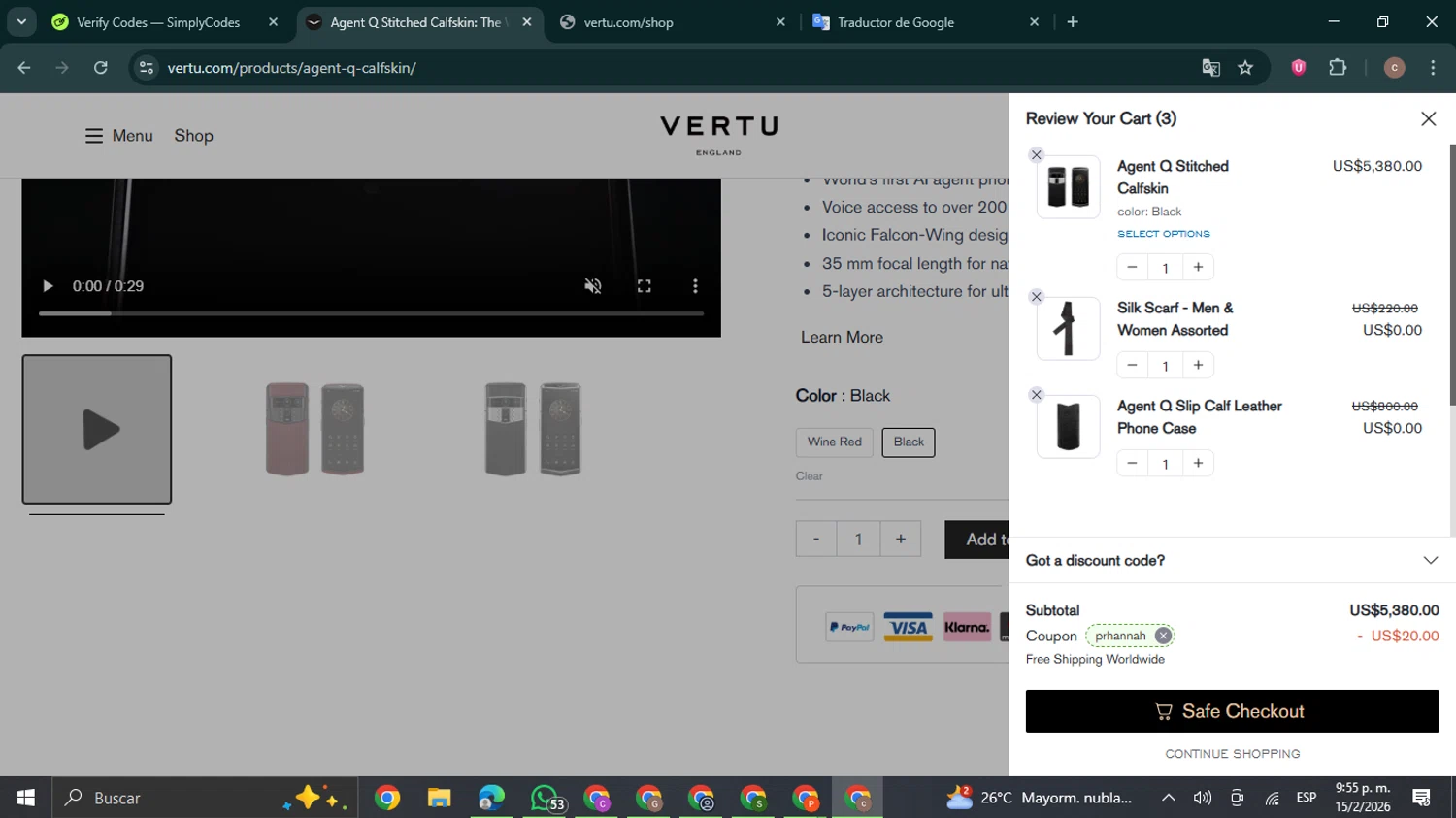Close the Agent Q Stitched Calfskin tab
Image resolution: width=1456 pixels, height=818 pixels.
pyautogui.click(x=527, y=21)
